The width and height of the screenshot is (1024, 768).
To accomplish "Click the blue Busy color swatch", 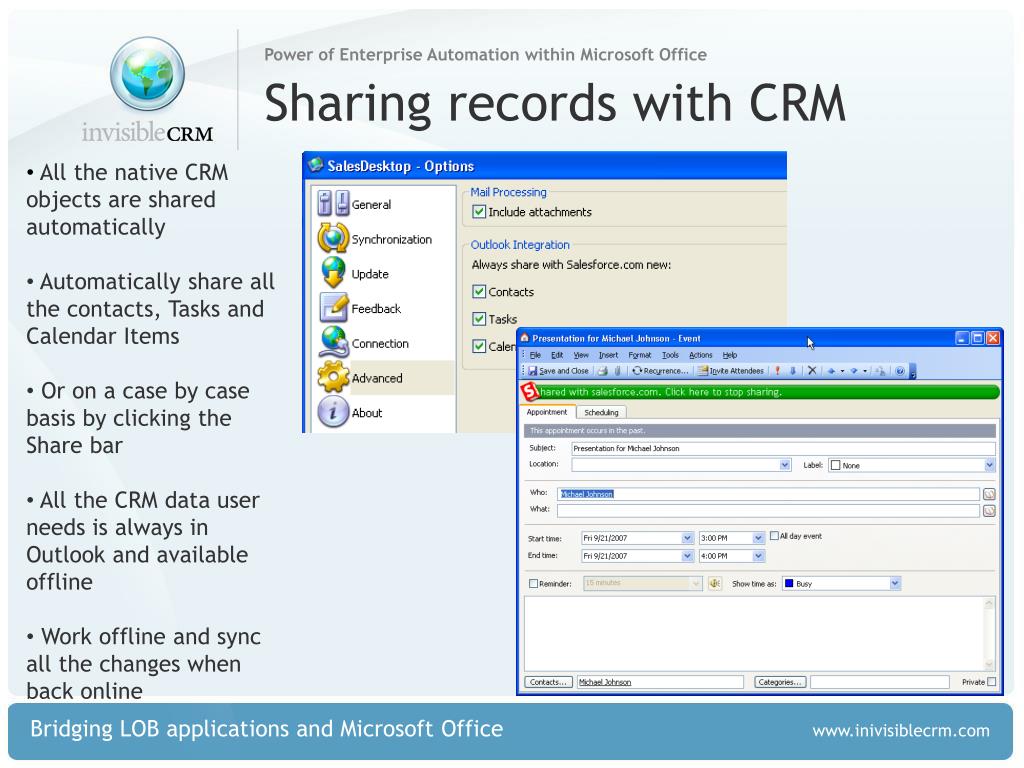I will pos(789,583).
